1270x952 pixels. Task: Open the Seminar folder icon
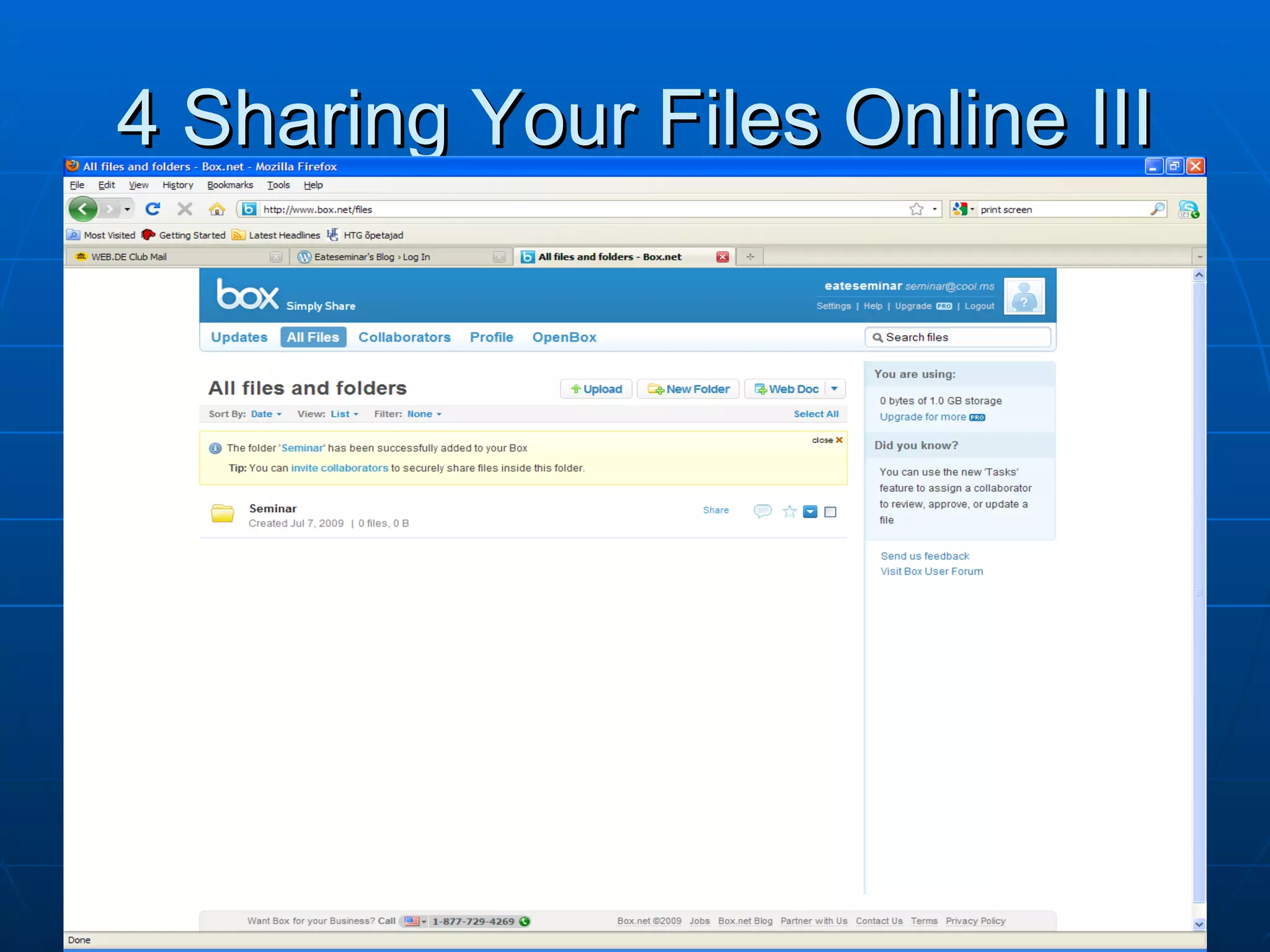[x=222, y=513]
